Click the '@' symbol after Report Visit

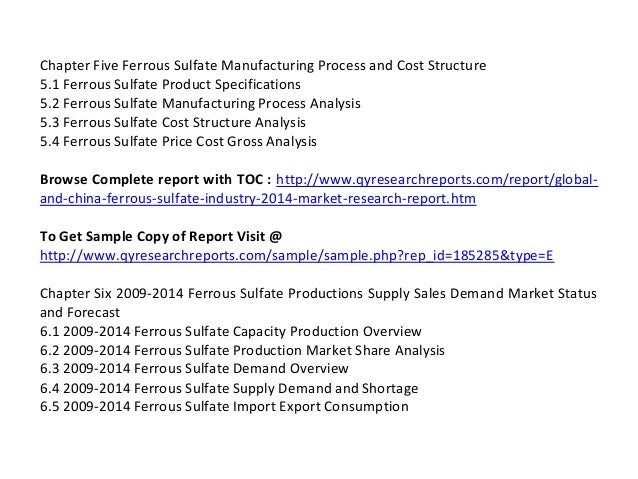coord(275,237)
